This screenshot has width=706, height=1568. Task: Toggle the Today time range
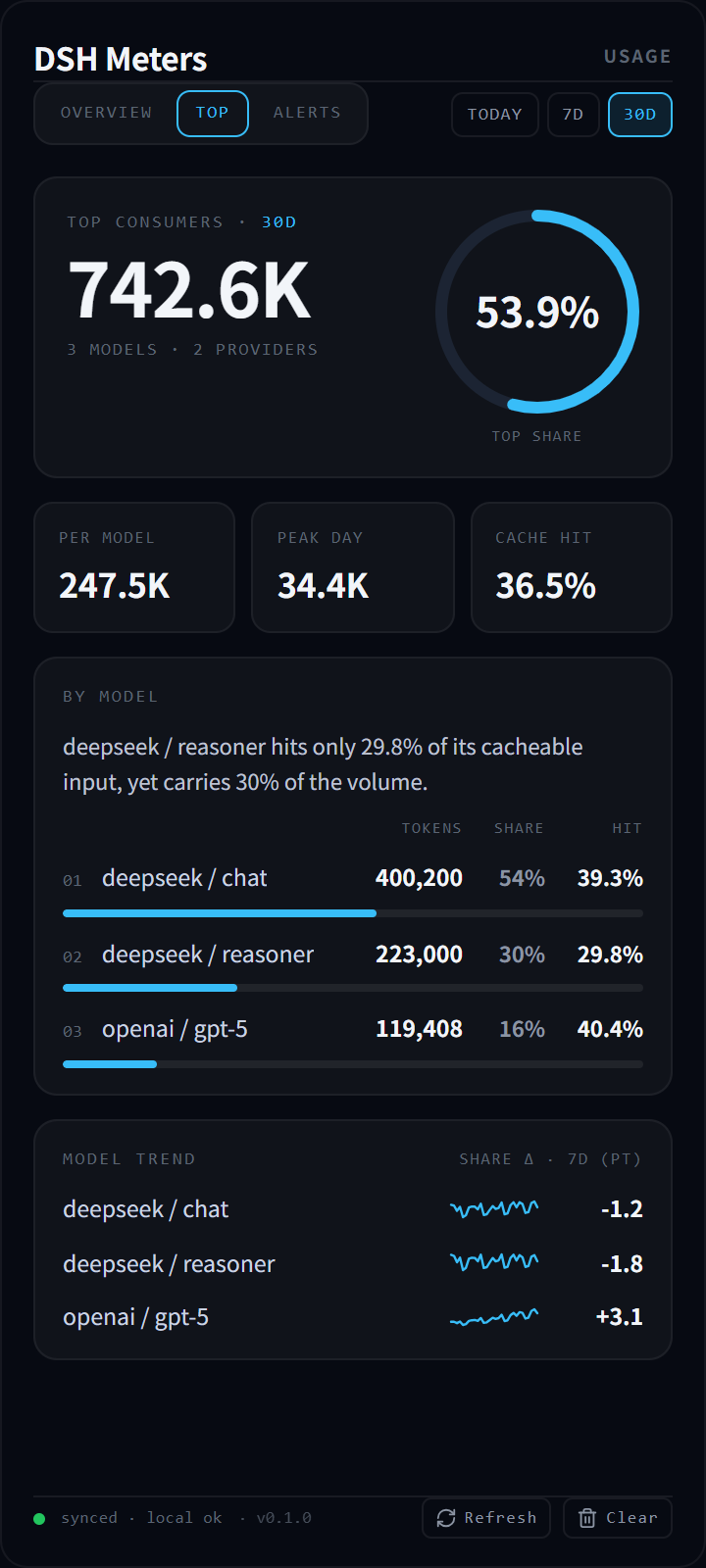pyautogui.click(x=495, y=115)
